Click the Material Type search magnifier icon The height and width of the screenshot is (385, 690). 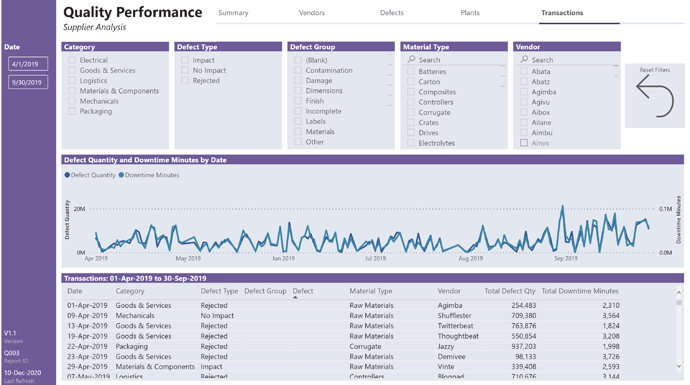click(411, 59)
